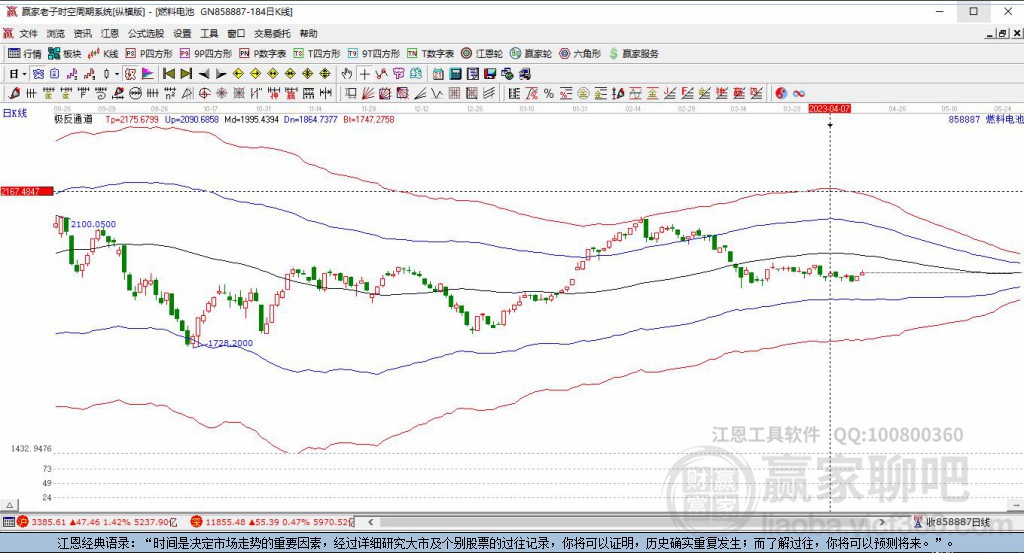1024x553 pixels.
Task: Restore the inner document window
Action: tap(1002, 33)
